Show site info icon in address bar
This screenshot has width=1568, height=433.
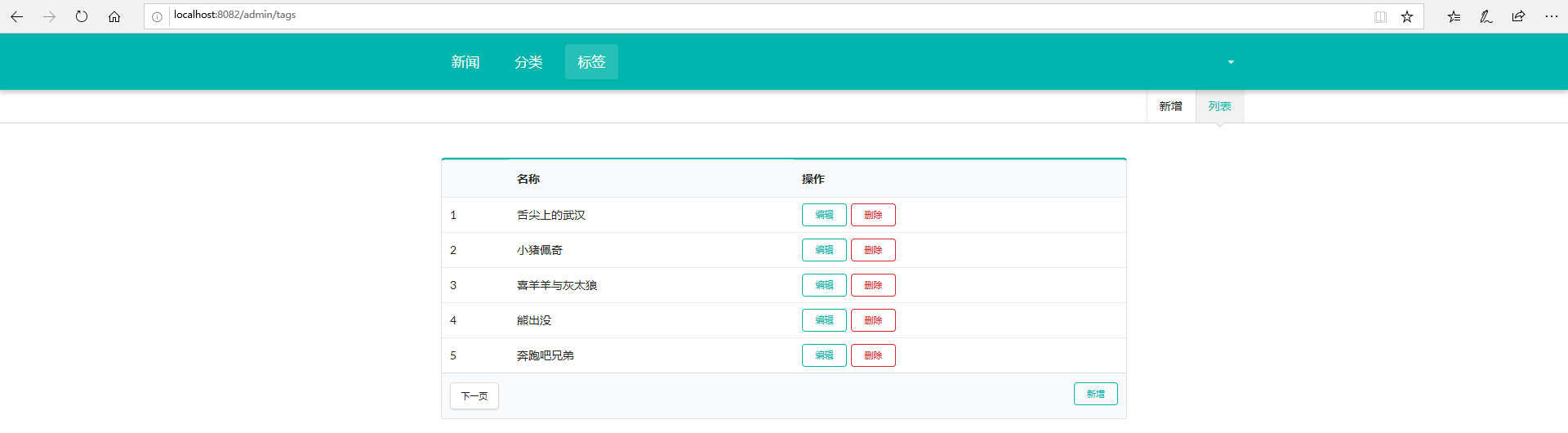coord(157,16)
